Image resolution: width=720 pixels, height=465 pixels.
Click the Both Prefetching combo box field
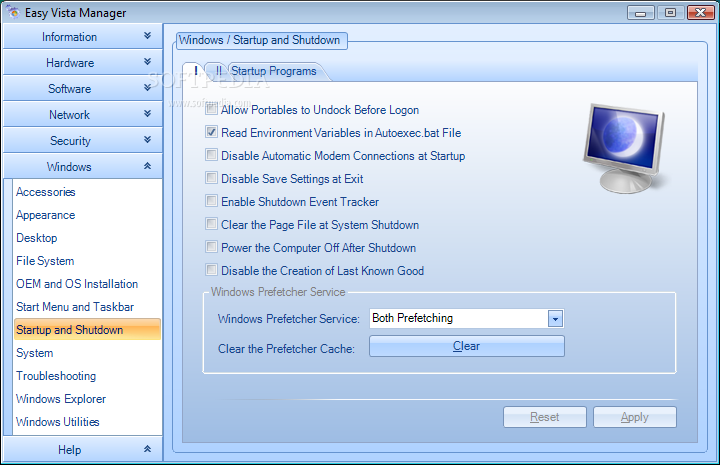click(467, 319)
